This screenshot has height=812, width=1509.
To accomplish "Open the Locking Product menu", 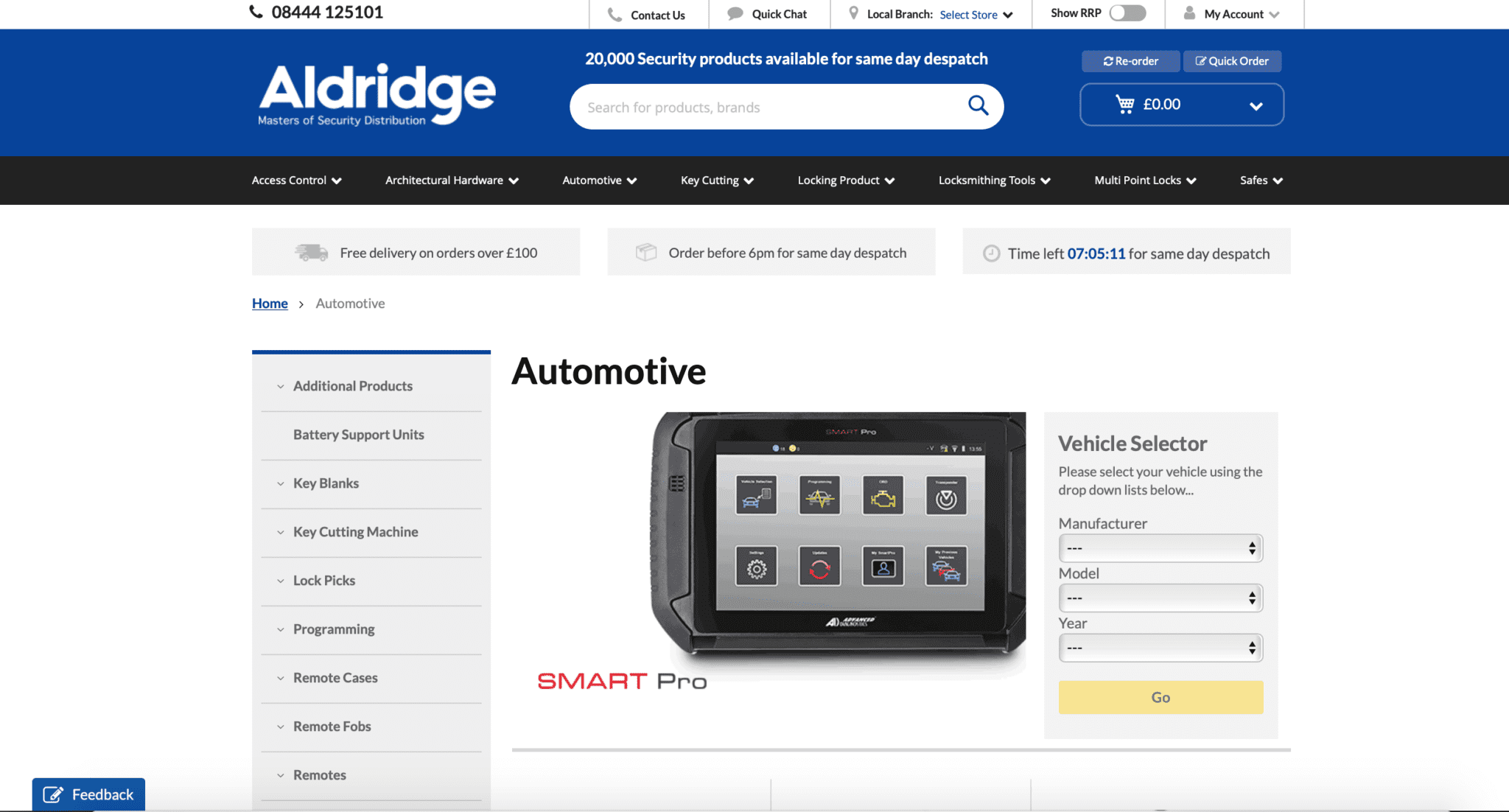I will tap(845, 180).
